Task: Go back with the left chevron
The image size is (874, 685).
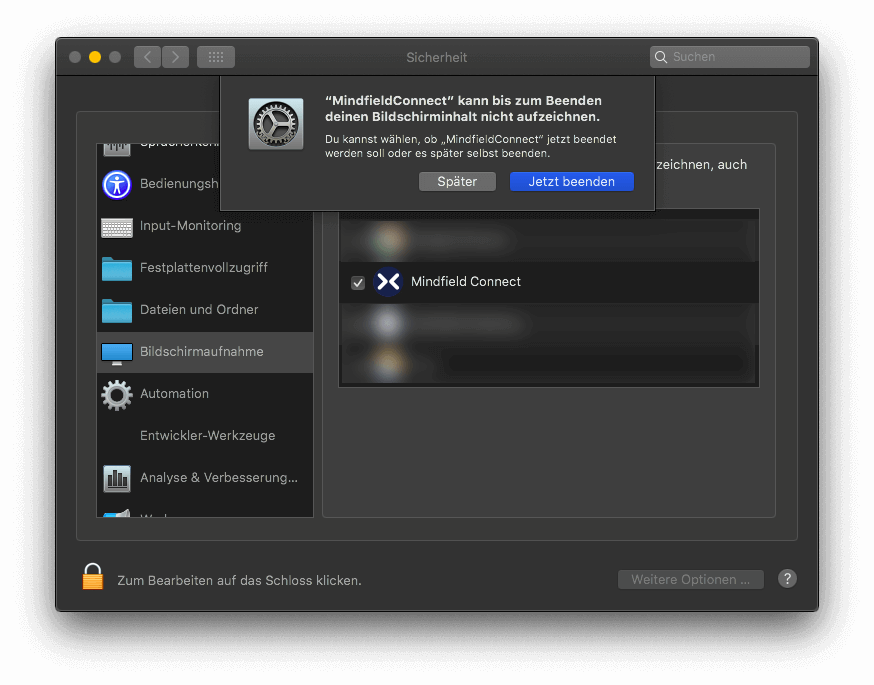Action: (x=148, y=57)
